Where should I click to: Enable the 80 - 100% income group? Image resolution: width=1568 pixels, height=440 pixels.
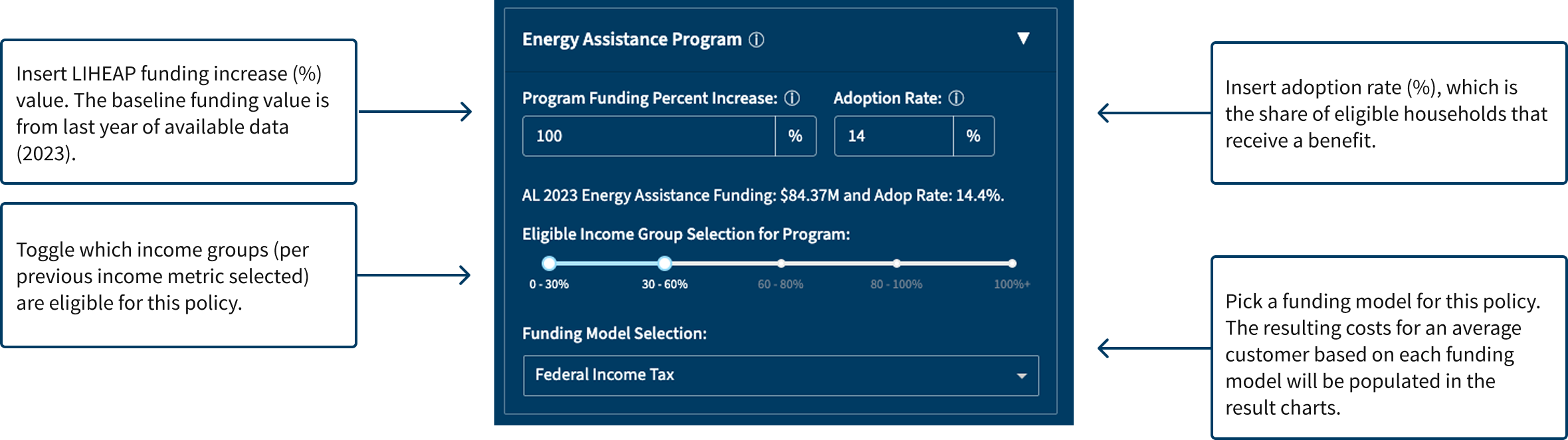898,263
